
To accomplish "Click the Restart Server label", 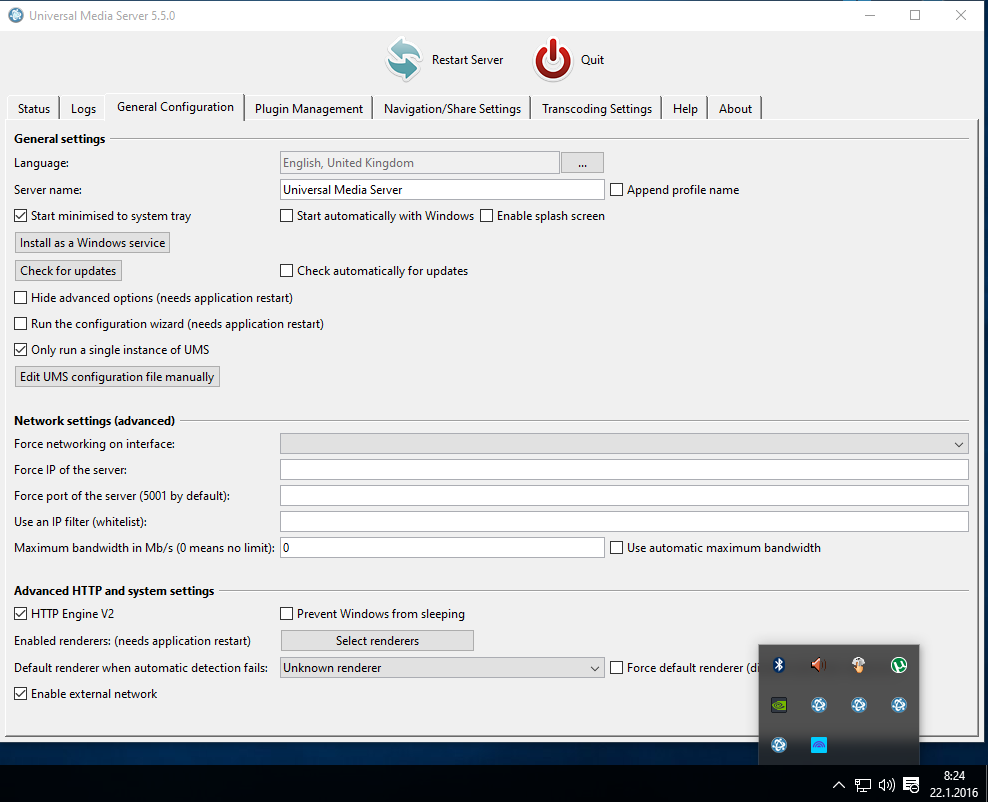I will (468, 60).
